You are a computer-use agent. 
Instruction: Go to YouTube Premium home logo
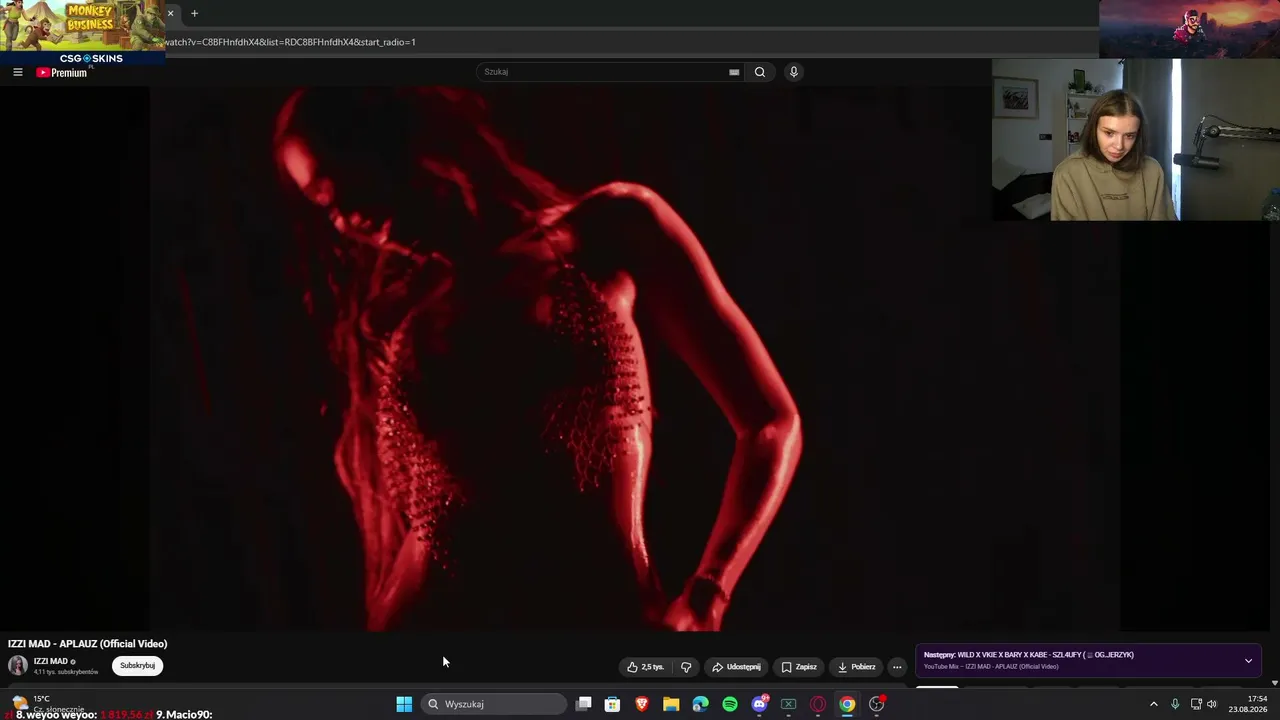pyautogui.click(x=62, y=73)
